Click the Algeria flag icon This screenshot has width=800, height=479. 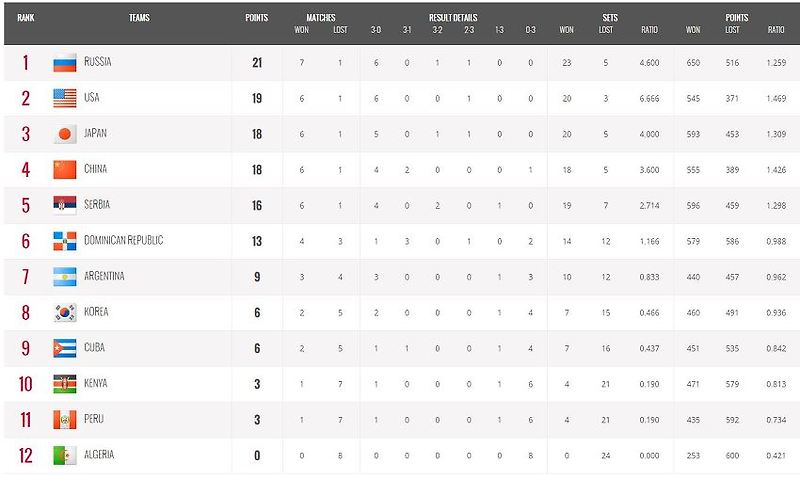tap(65, 456)
